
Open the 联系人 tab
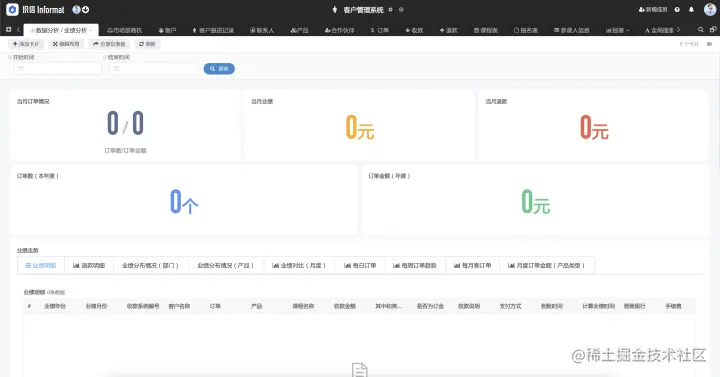click(262, 30)
